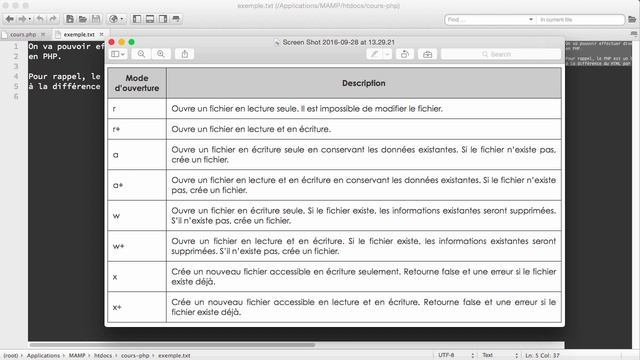
Task: Redo the edit in Komodo toolbar
Action: (x=53, y=19)
